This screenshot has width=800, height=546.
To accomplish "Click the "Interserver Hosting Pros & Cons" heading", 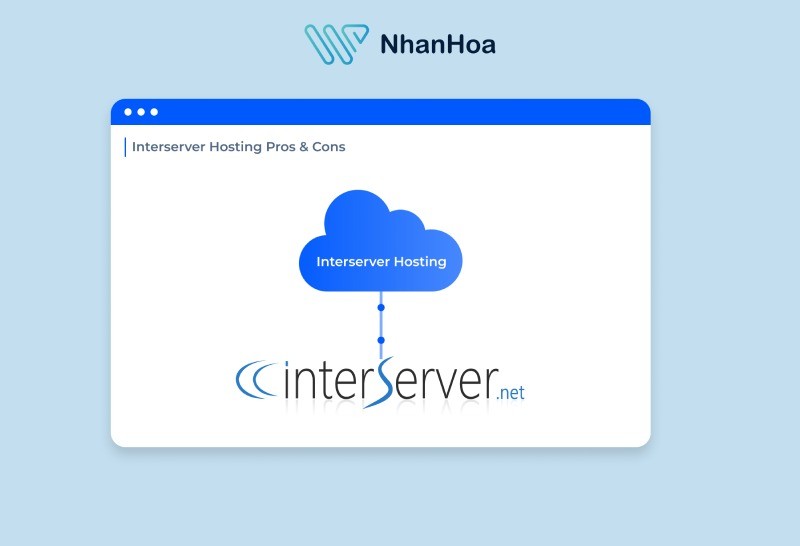I will click(x=238, y=147).
